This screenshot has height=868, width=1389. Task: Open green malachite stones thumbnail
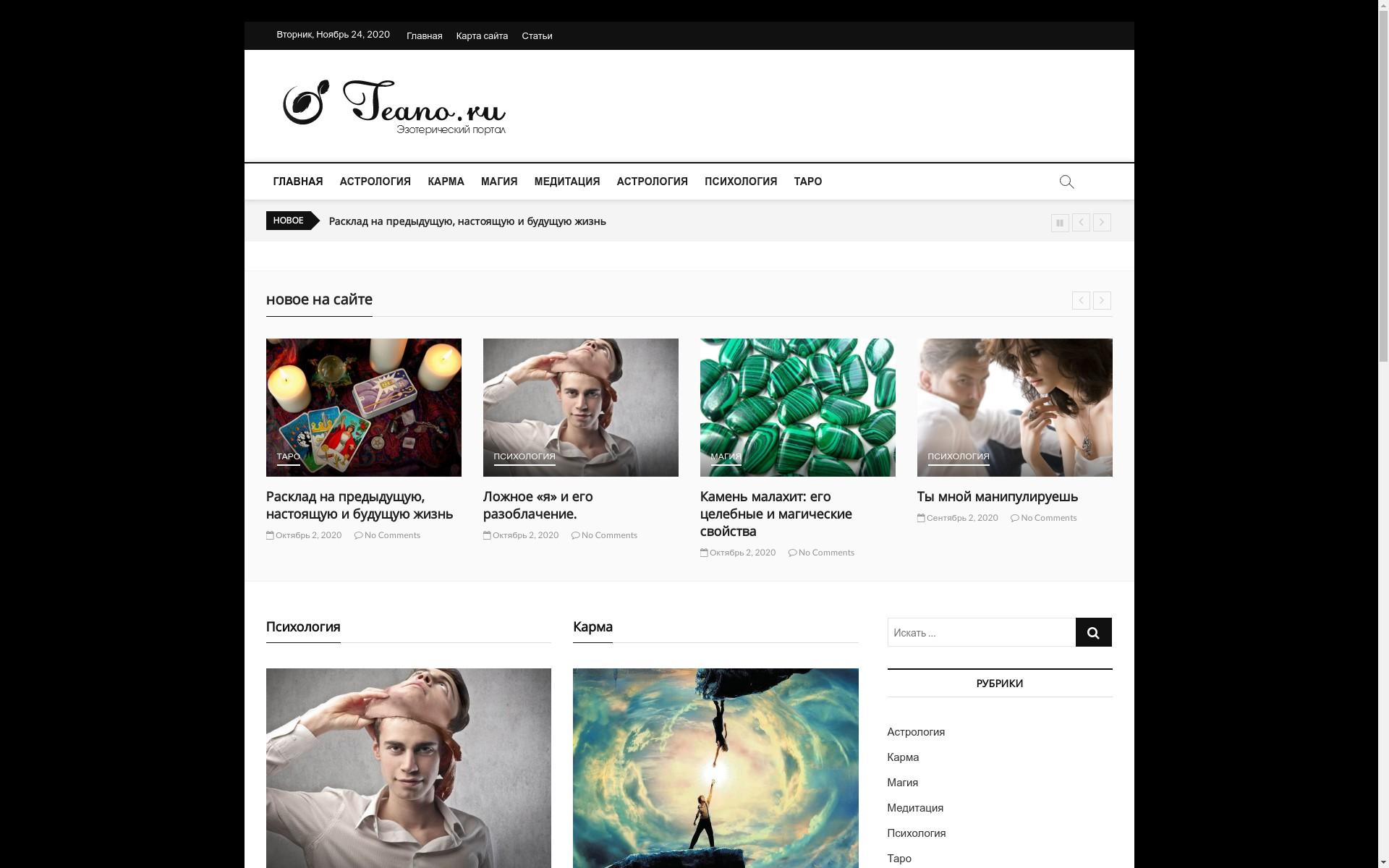(x=797, y=407)
